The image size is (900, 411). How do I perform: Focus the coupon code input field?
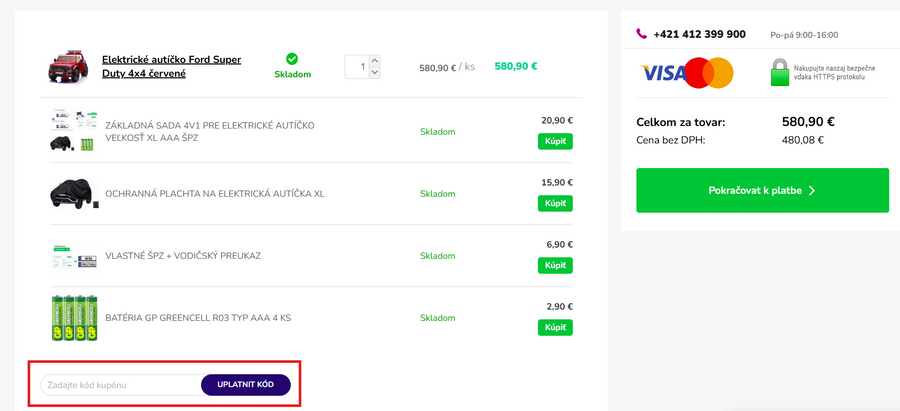coord(120,385)
